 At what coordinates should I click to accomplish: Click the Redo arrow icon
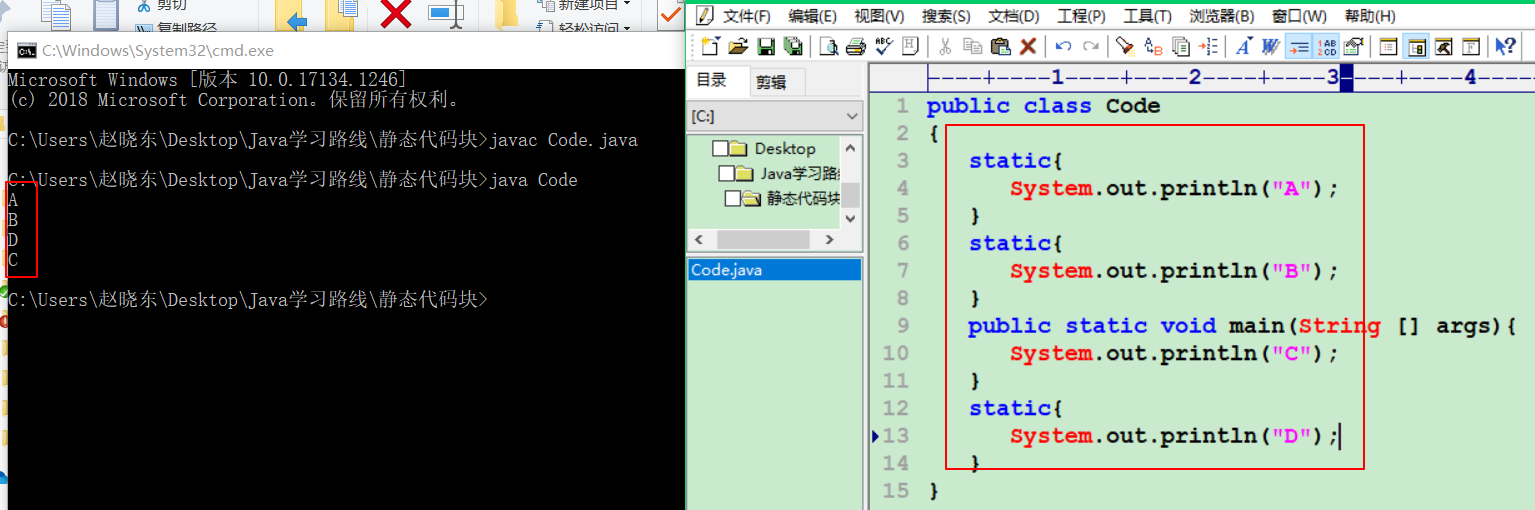click(x=1091, y=46)
